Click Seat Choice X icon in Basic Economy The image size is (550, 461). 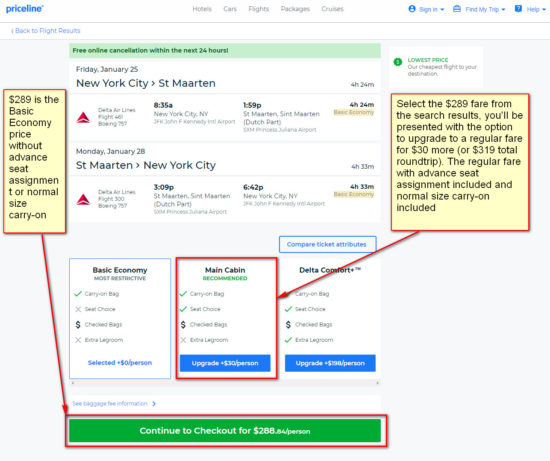78,309
